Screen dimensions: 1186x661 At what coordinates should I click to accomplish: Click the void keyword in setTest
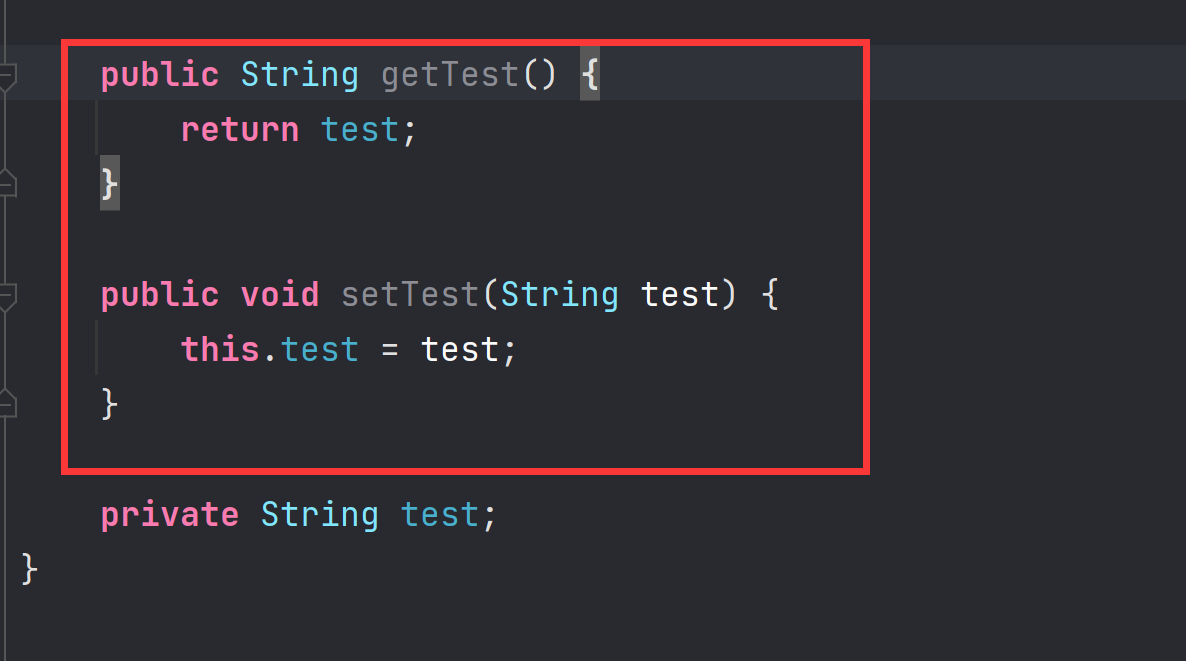[x=280, y=294]
